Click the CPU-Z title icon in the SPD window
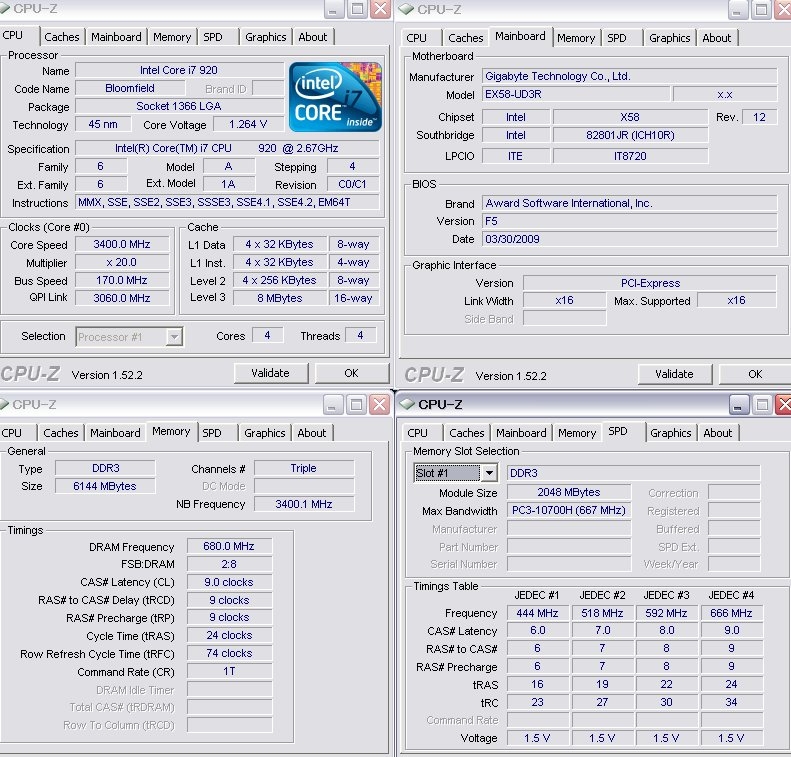 coord(407,404)
